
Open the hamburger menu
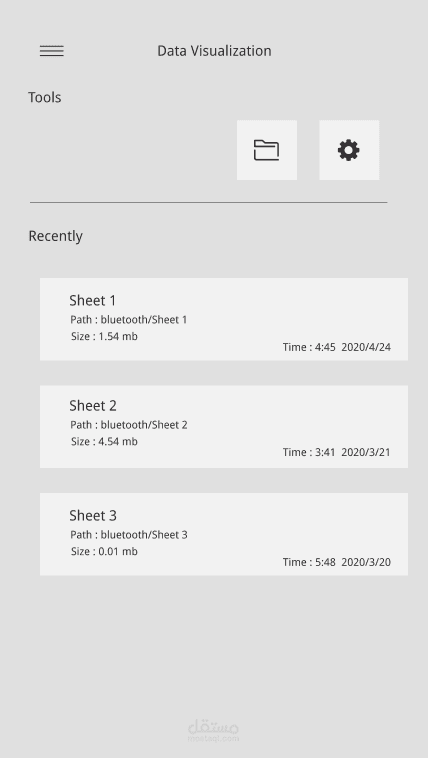coord(52,51)
